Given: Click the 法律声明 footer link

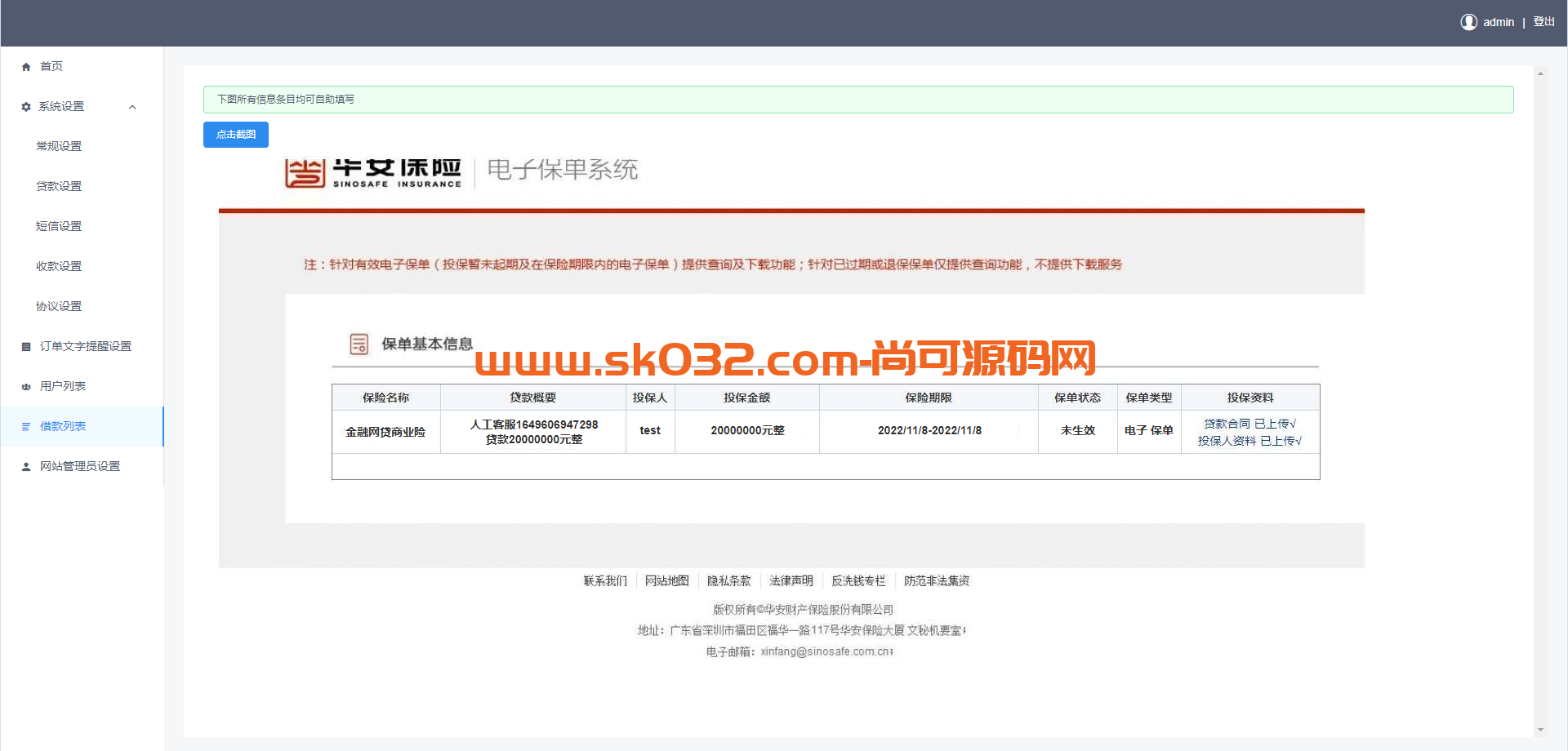Looking at the screenshot, I should coord(791,581).
